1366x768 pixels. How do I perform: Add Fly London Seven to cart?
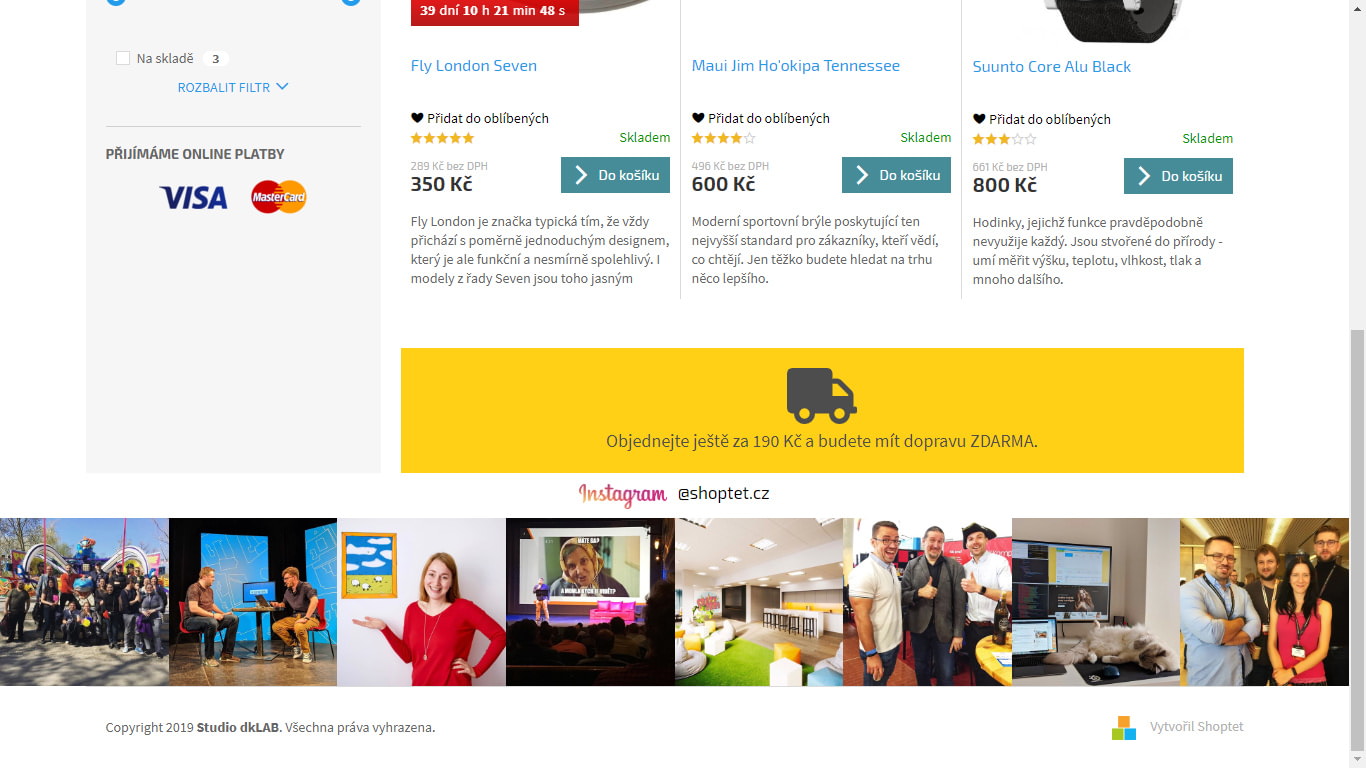pos(615,175)
